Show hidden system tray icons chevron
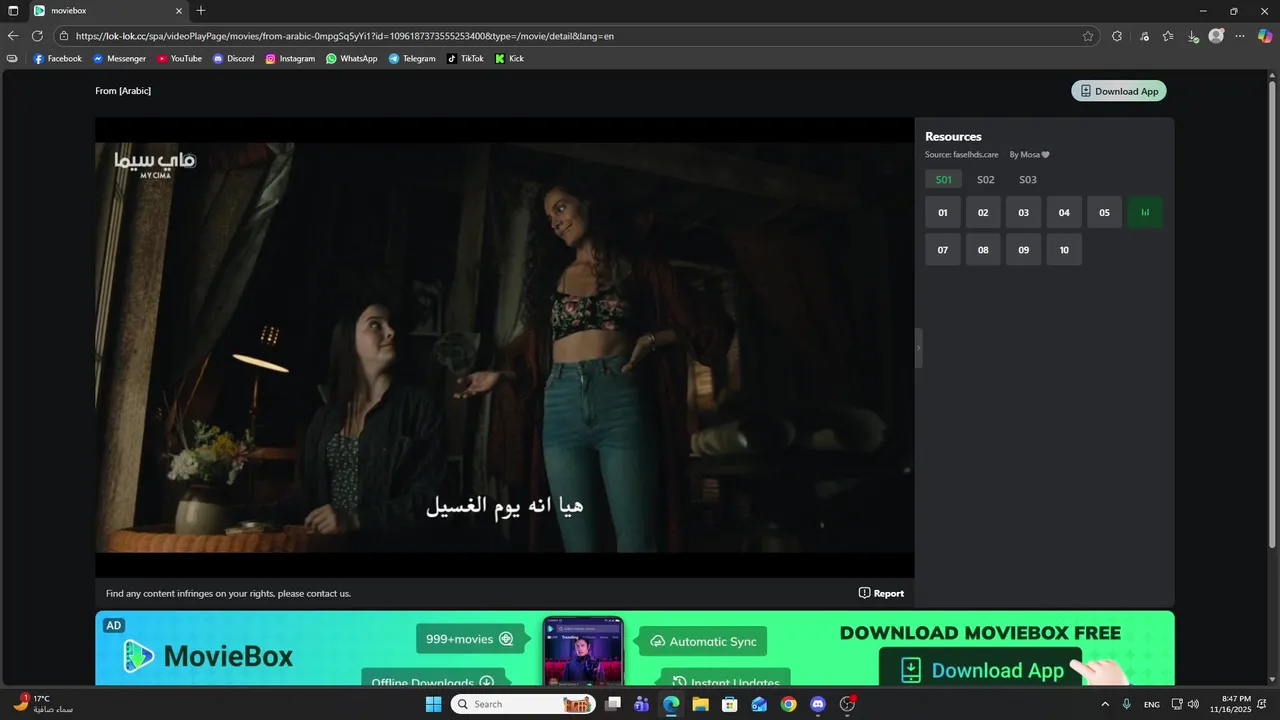The image size is (1280, 720). (x=1105, y=704)
